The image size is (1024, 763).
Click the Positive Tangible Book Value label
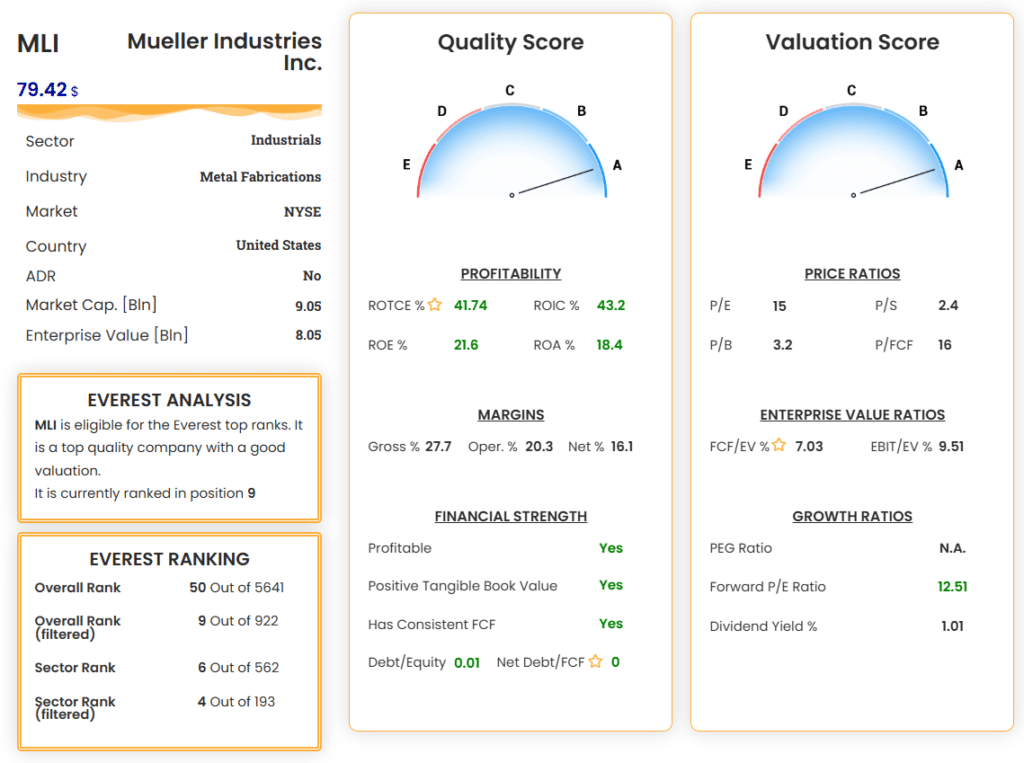tap(462, 585)
